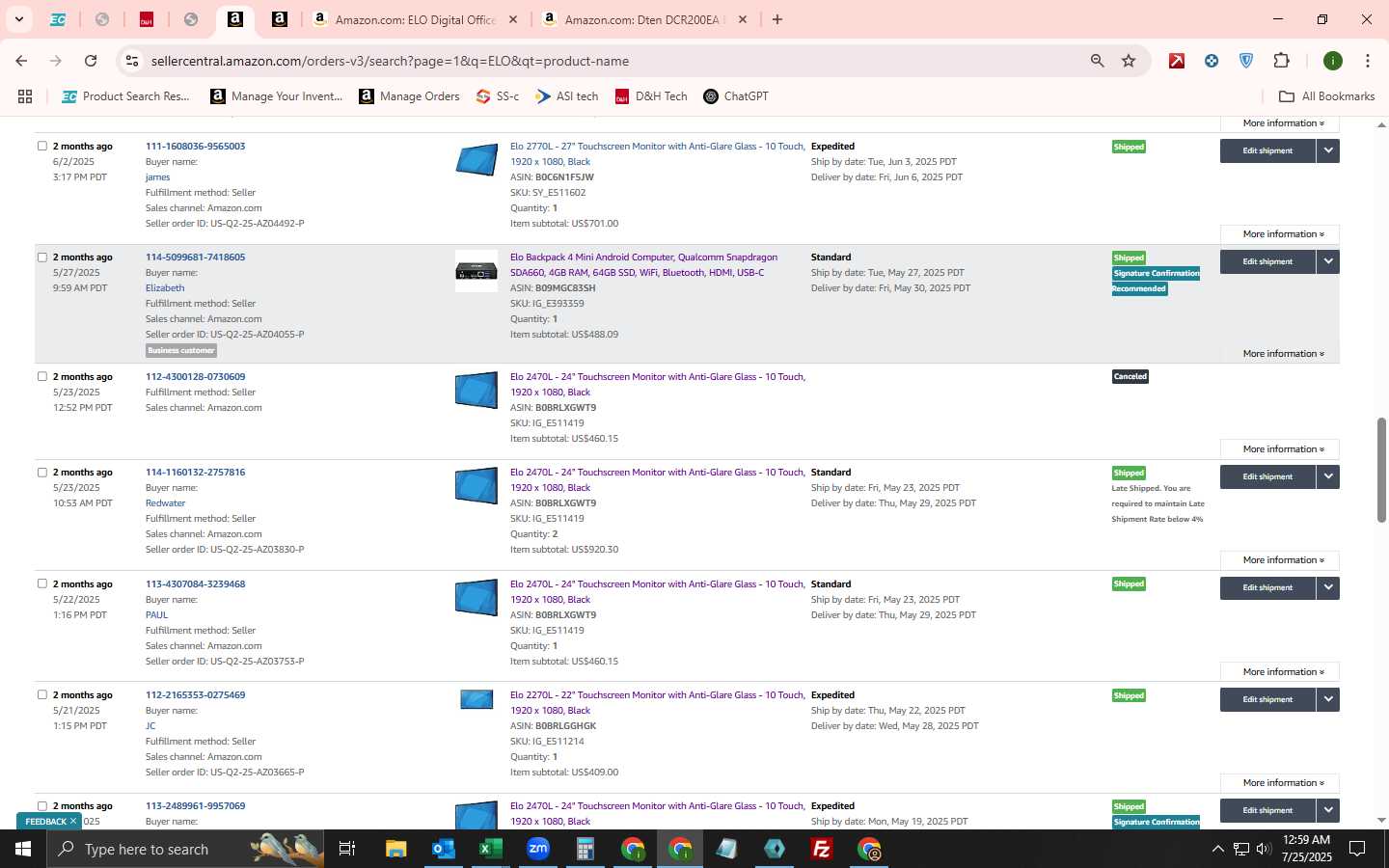This screenshot has width=1389, height=868.
Task: Close the FEEDBACK widget
Action: point(73,822)
